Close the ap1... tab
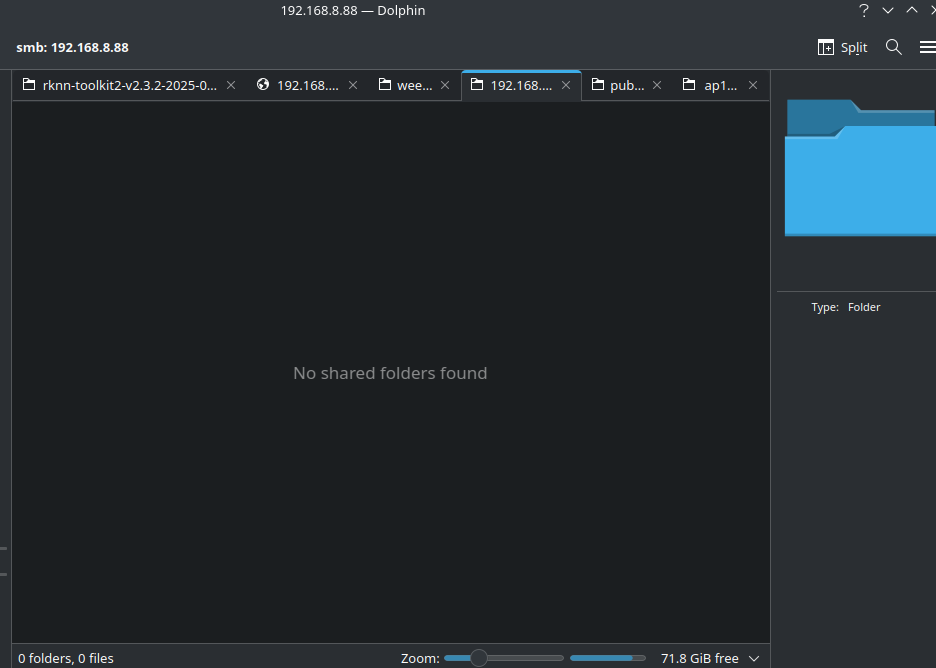 pos(753,85)
